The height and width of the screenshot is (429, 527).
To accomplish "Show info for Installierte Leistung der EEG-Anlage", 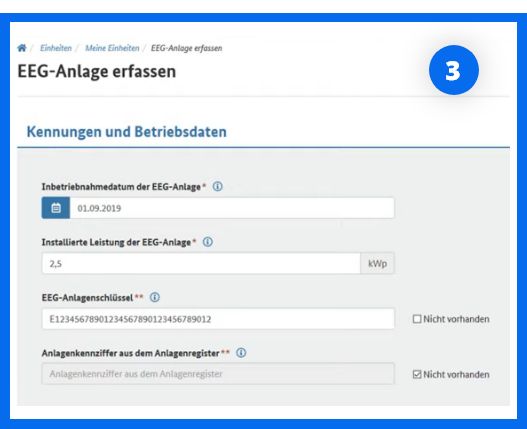I will coord(208,242).
